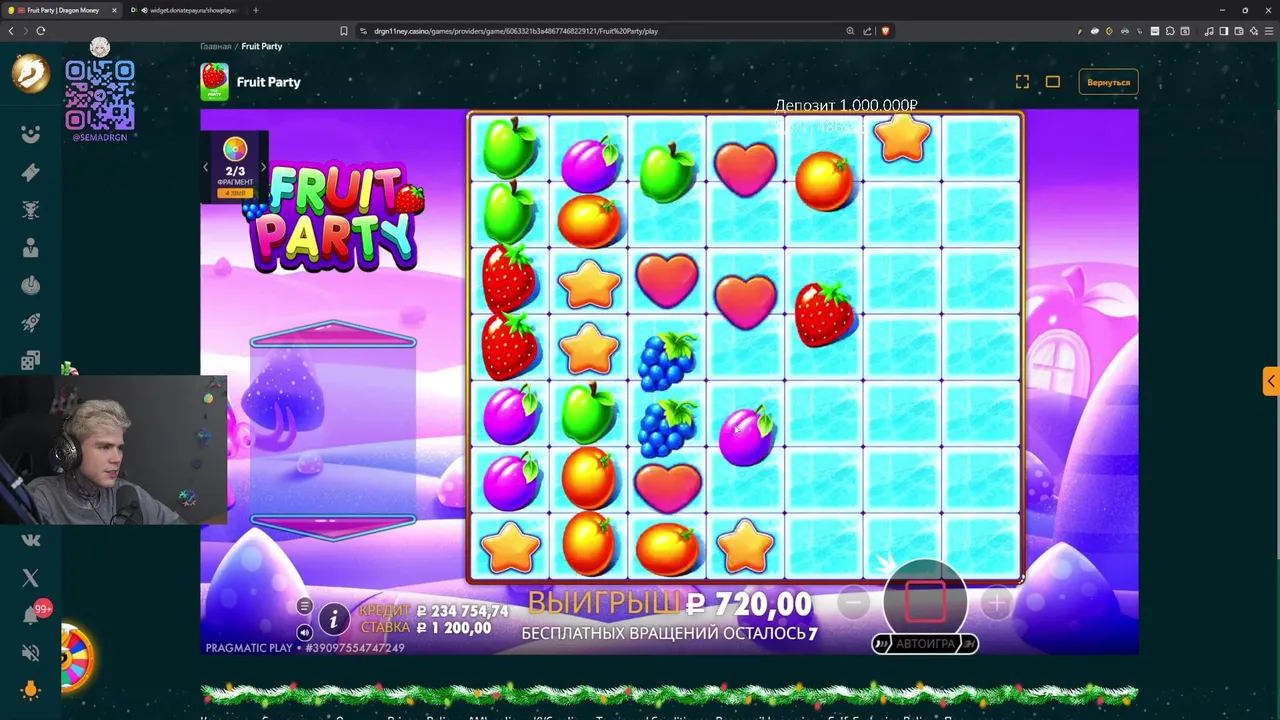The image size is (1280, 720).
Task: Click the Вернуться button
Action: point(1108,82)
